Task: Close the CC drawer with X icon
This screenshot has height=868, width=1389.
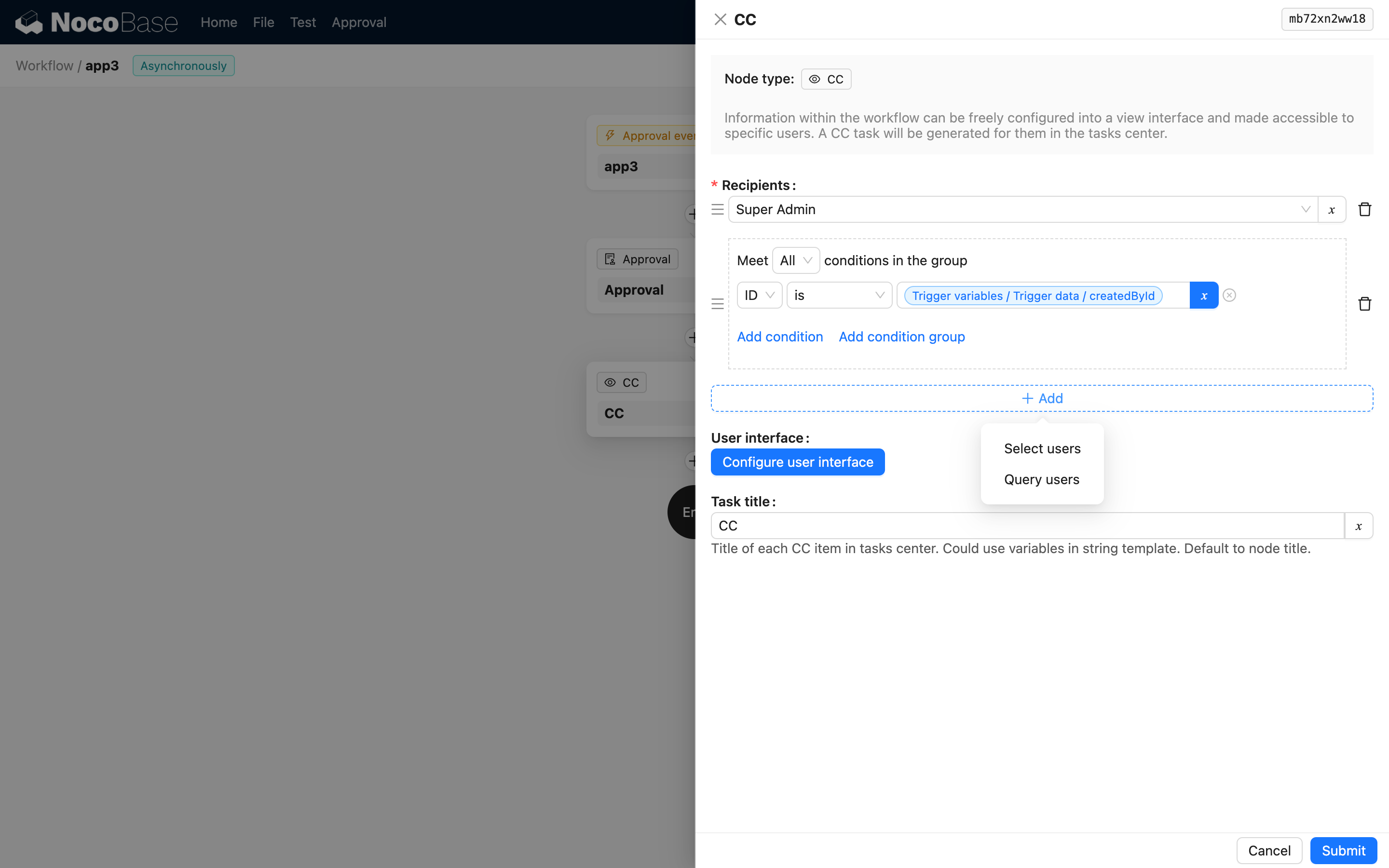Action: tap(720, 19)
